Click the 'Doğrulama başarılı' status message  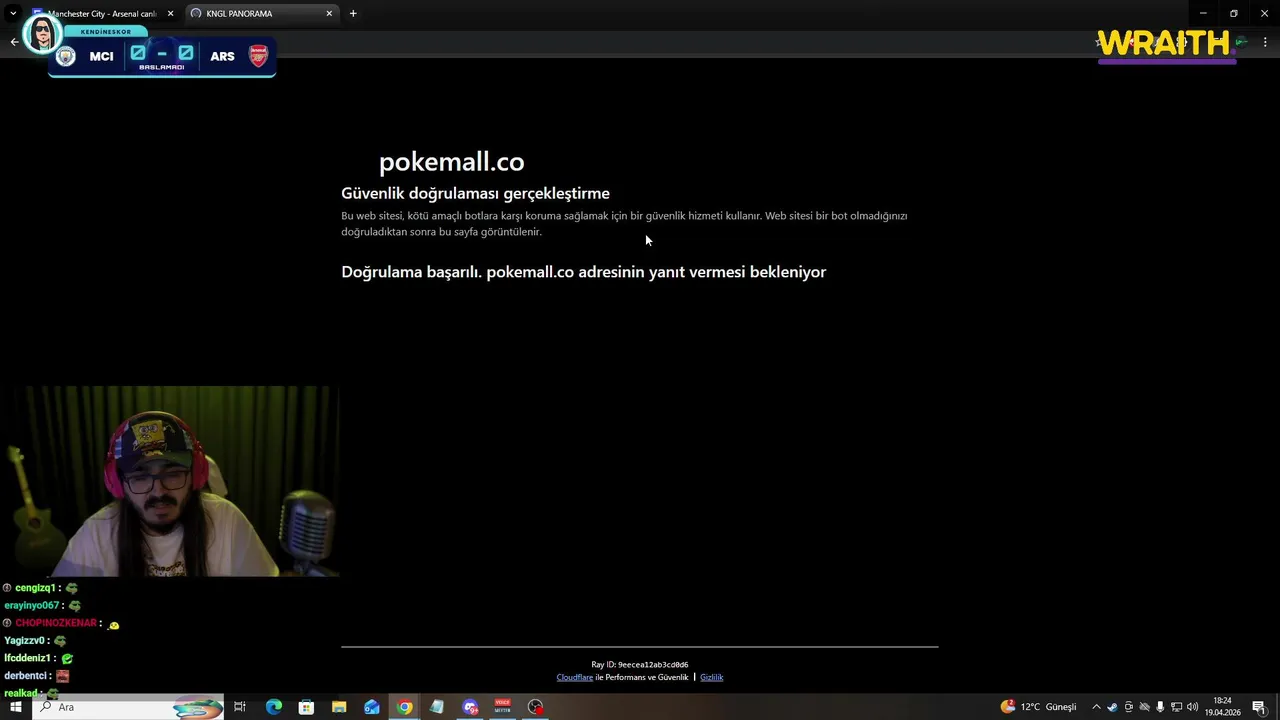(584, 272)
